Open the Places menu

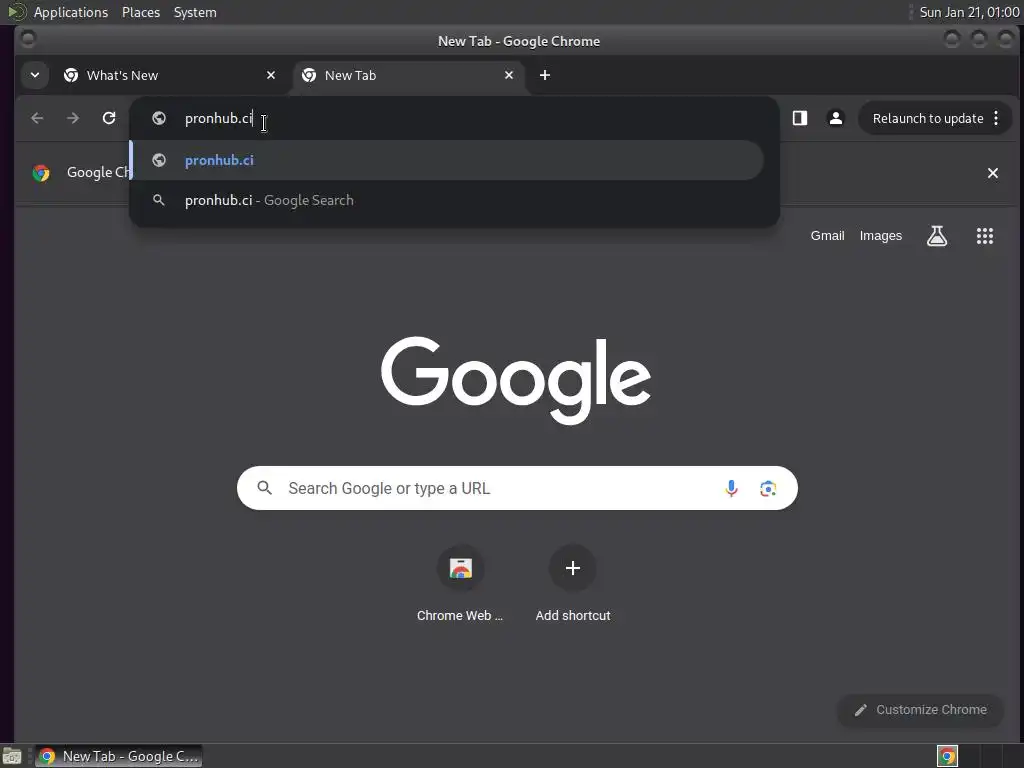[x=141, y=12]
